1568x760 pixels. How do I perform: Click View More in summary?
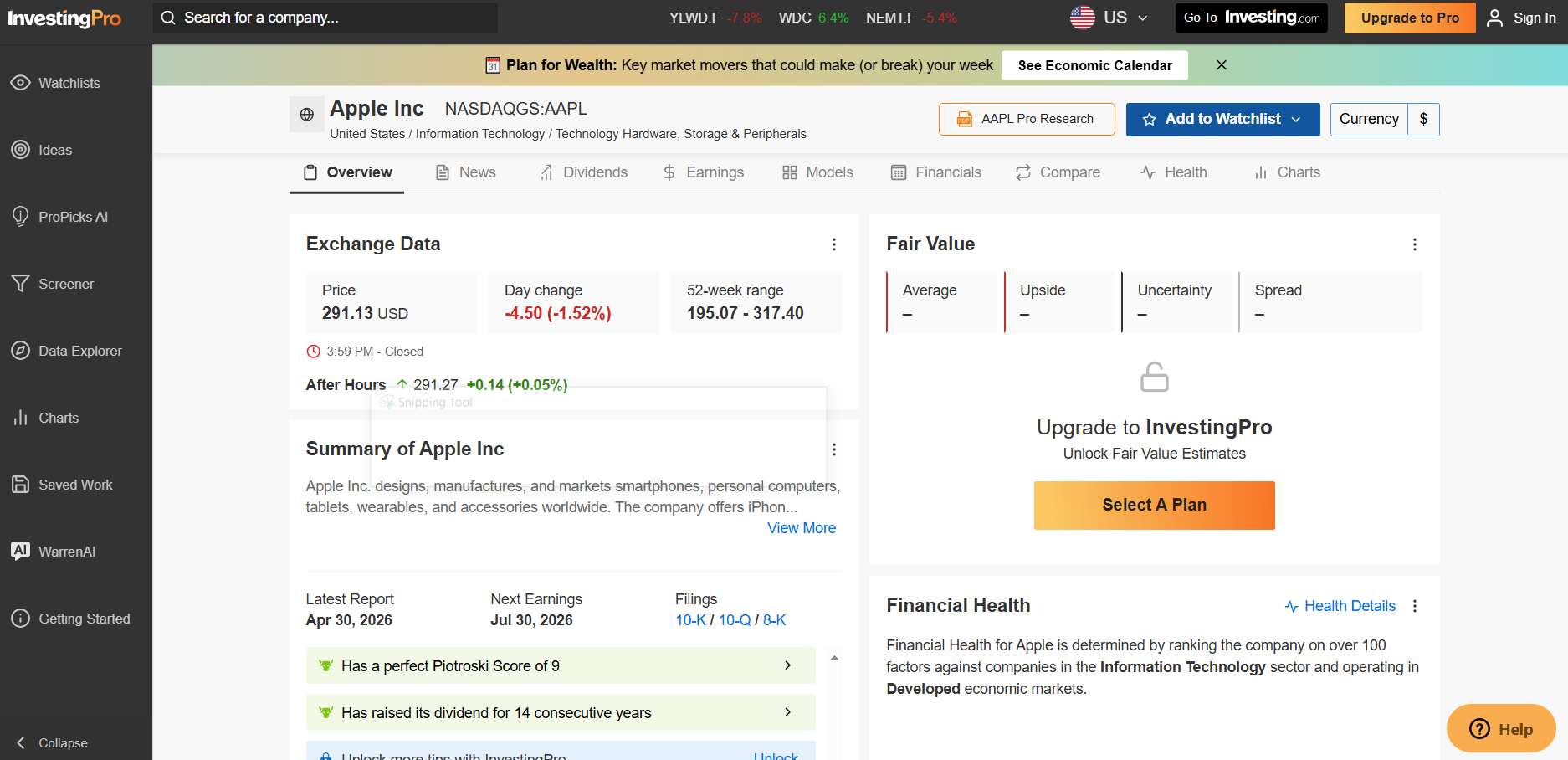[802, 528]
